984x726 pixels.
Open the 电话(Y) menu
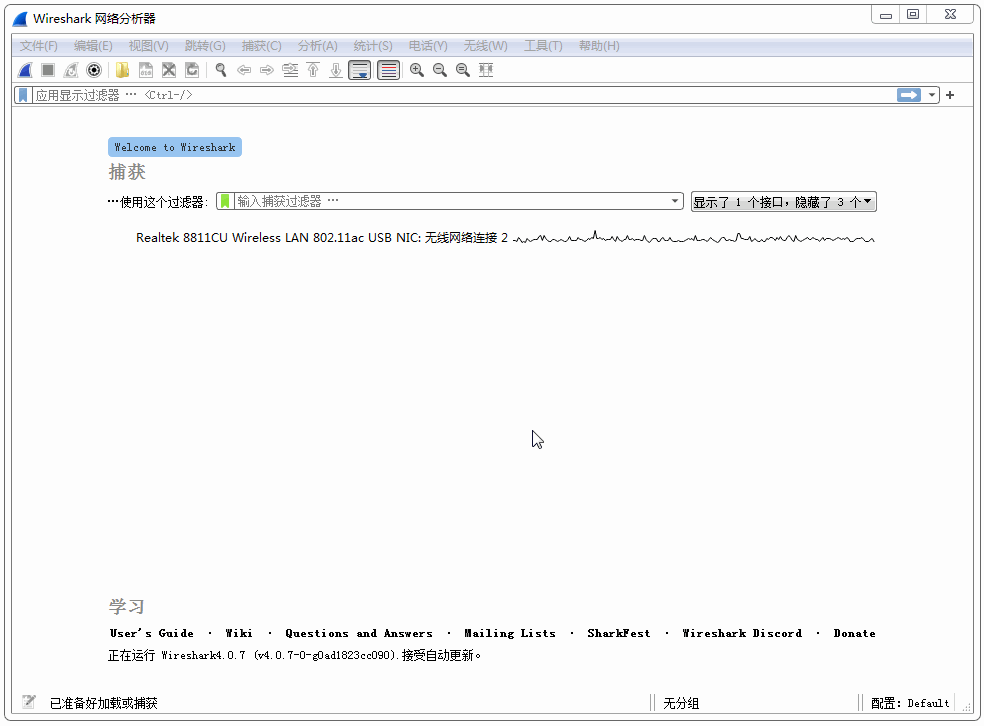(x=427, y=46)
